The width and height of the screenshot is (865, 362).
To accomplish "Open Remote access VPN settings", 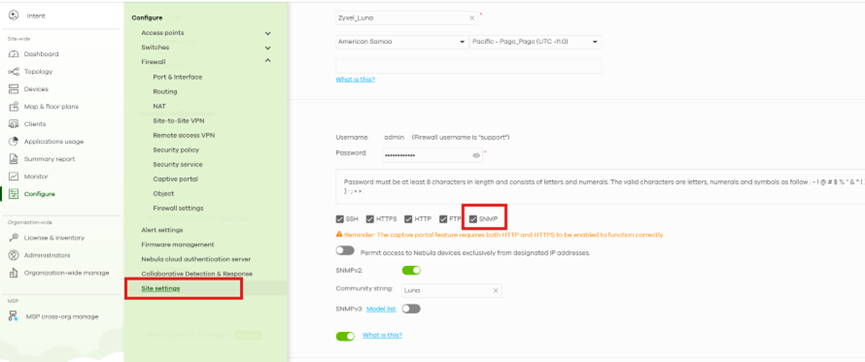I will [x=184, y=135].
